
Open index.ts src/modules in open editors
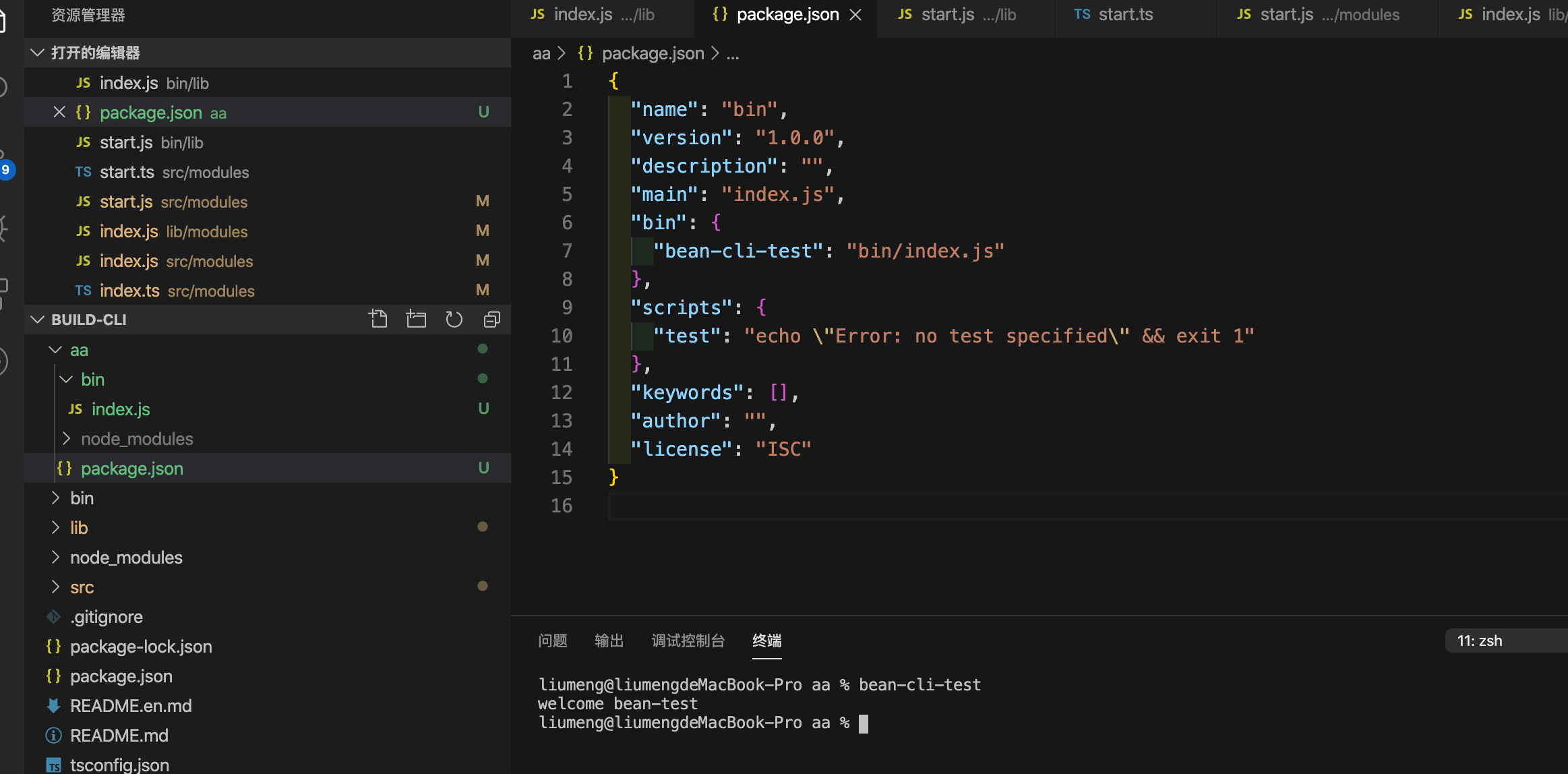(x=268, y=290)
